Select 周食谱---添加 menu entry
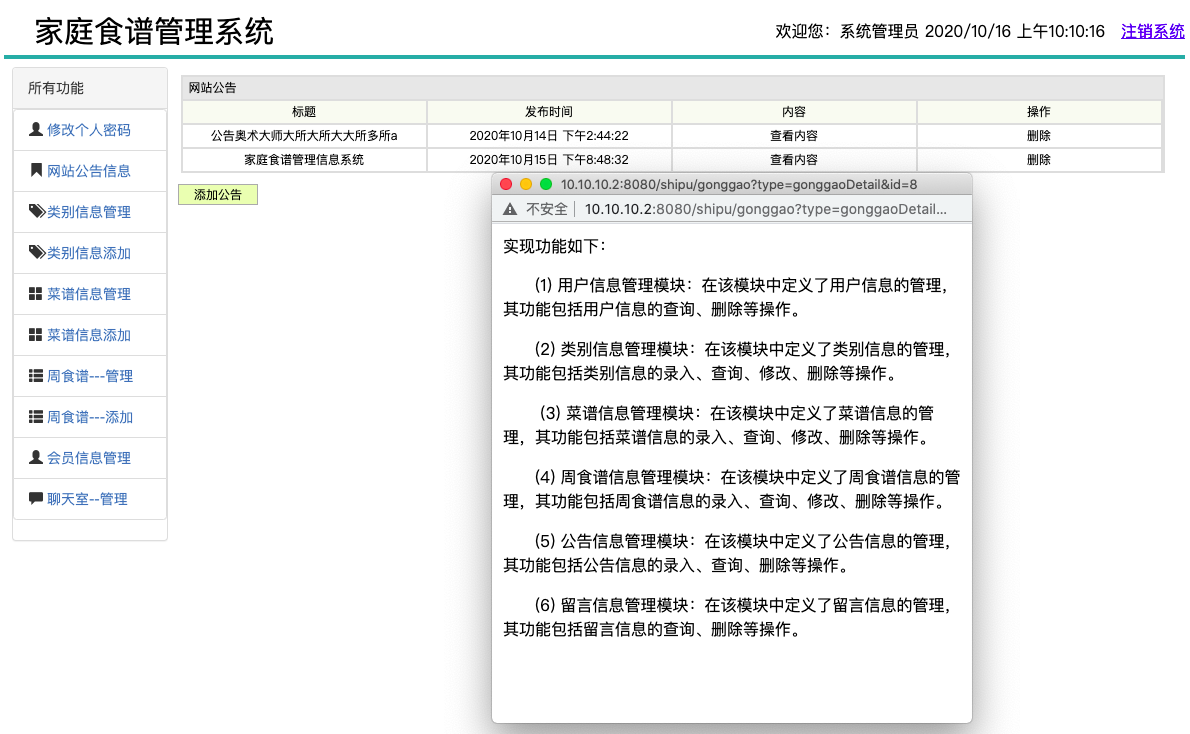The height and width of the screenshot is (734, 1190). 90,417
